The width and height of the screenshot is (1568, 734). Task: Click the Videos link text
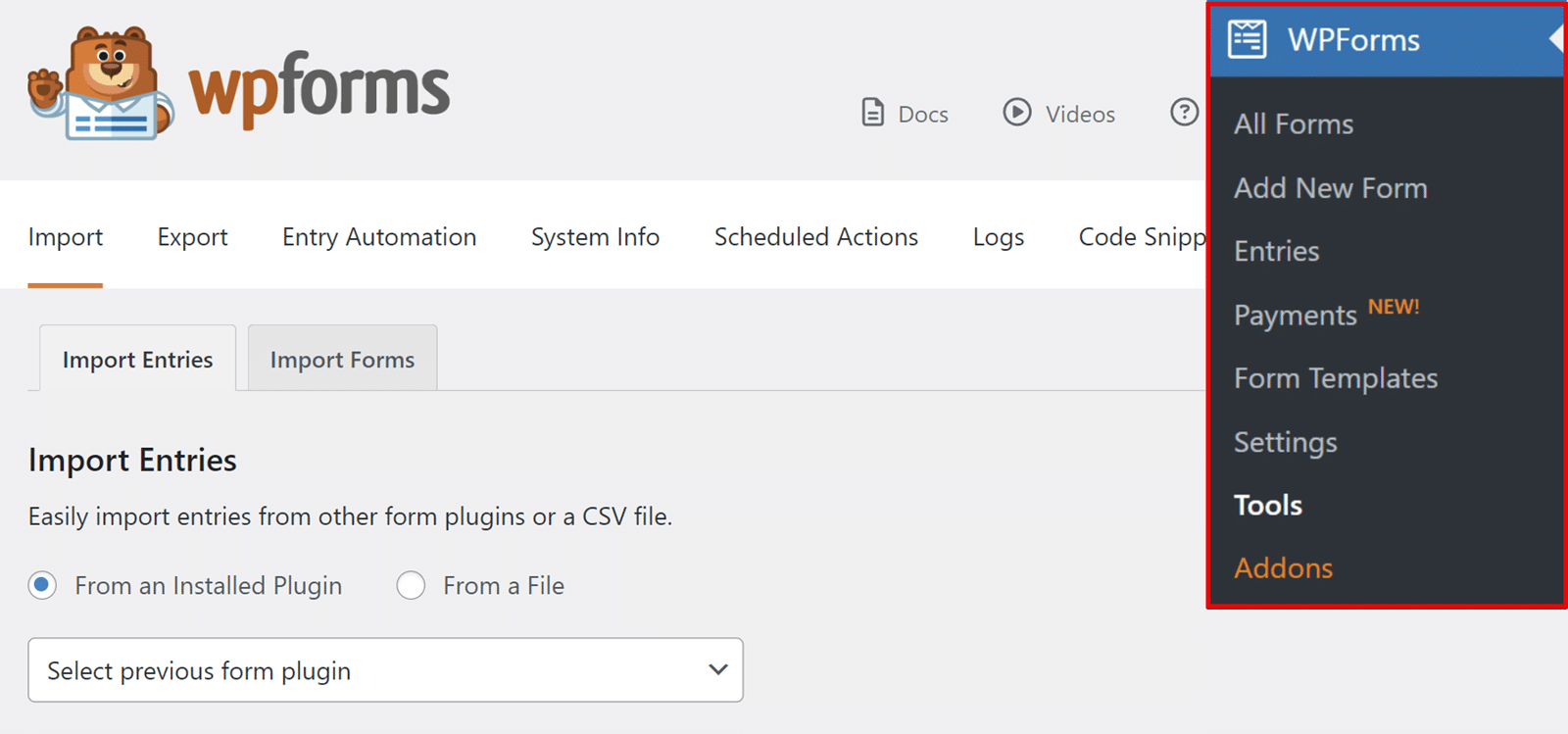click(1080, 115)
